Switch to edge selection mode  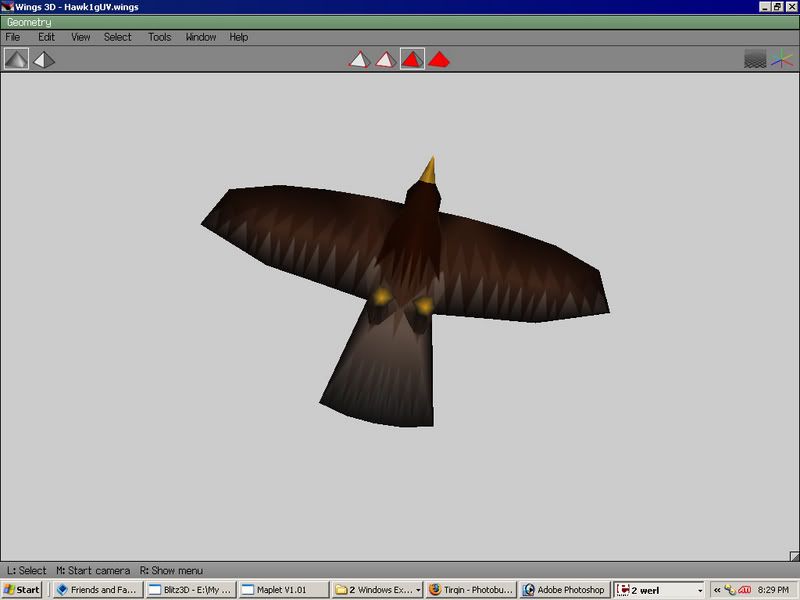tap(386, 59)
